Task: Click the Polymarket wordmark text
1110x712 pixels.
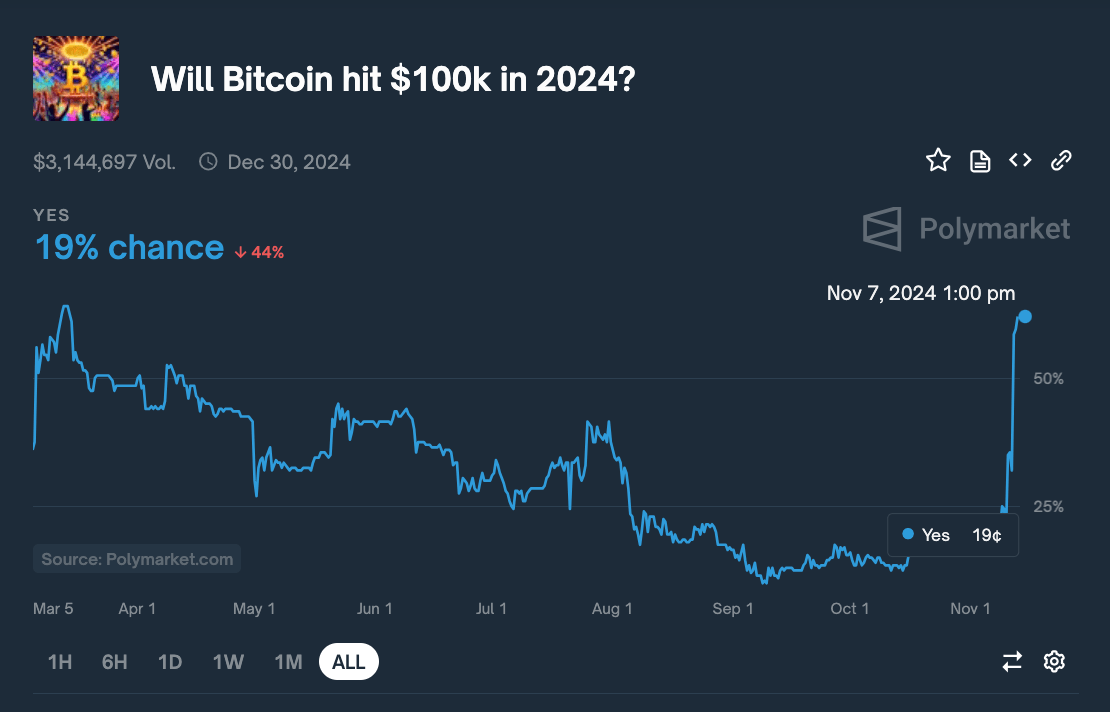Action: coord(994,229)
